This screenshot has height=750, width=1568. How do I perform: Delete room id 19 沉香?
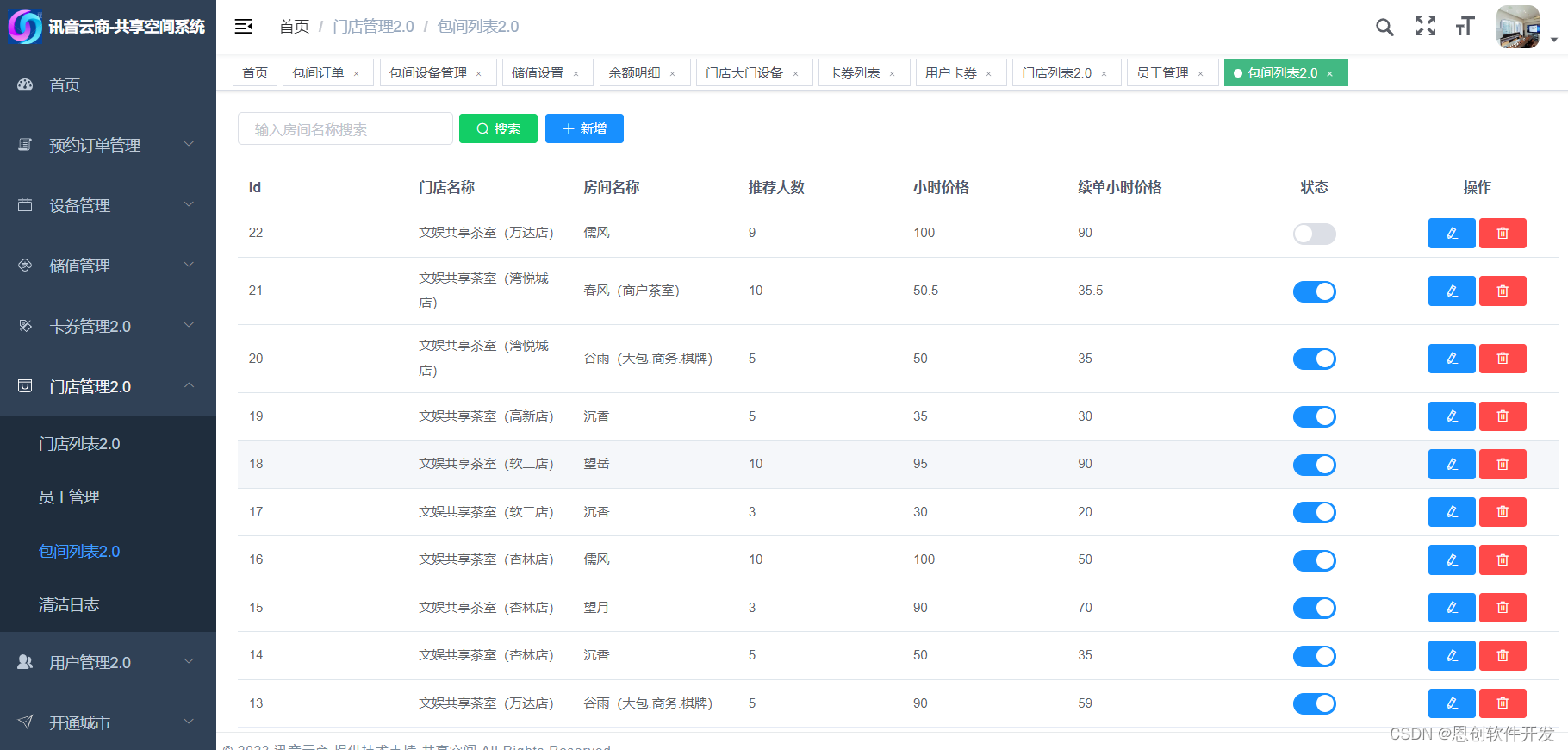[x=1503, y=416]
